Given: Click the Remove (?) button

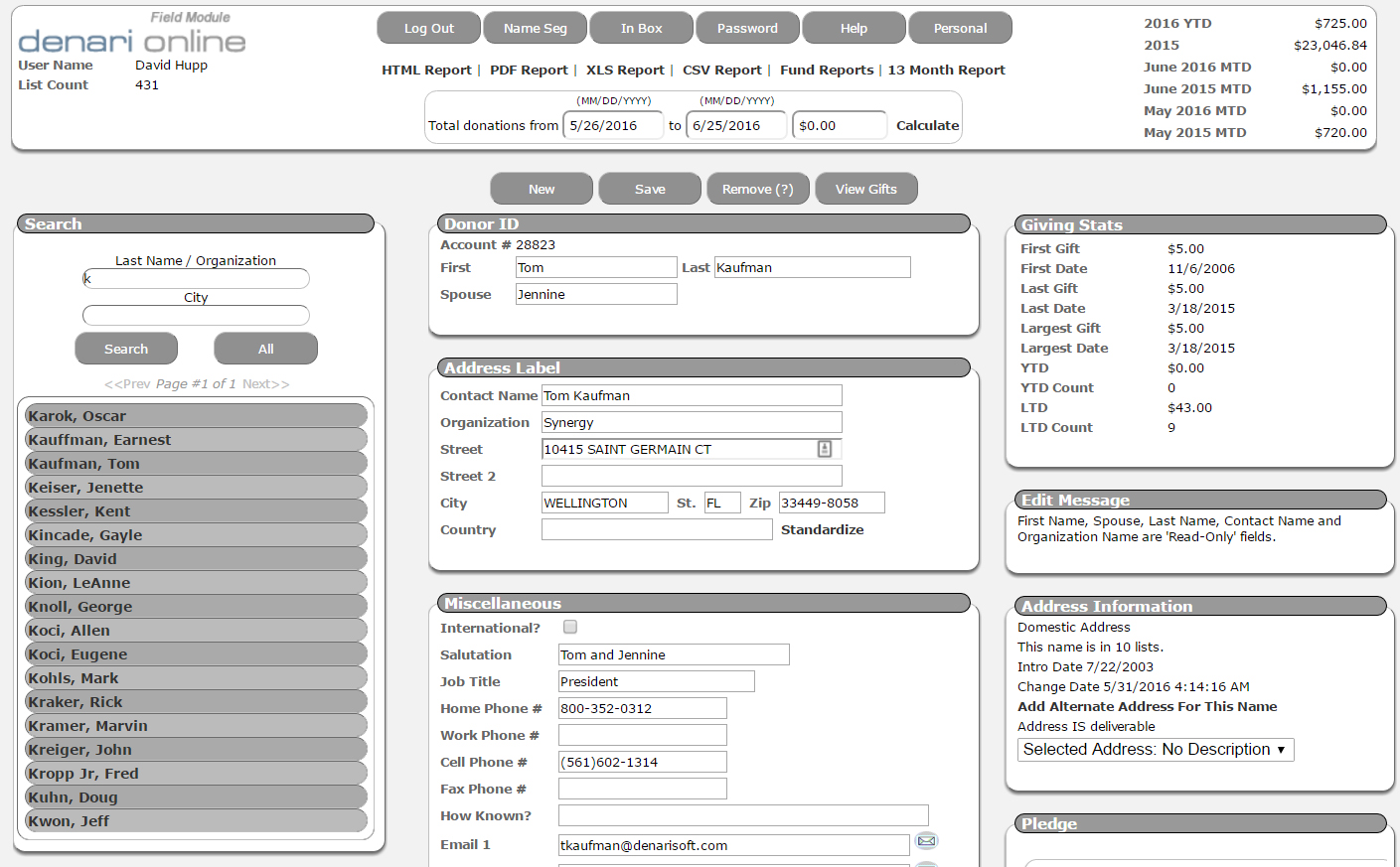Looking at the screenshot, I should (x=758, y=189).
